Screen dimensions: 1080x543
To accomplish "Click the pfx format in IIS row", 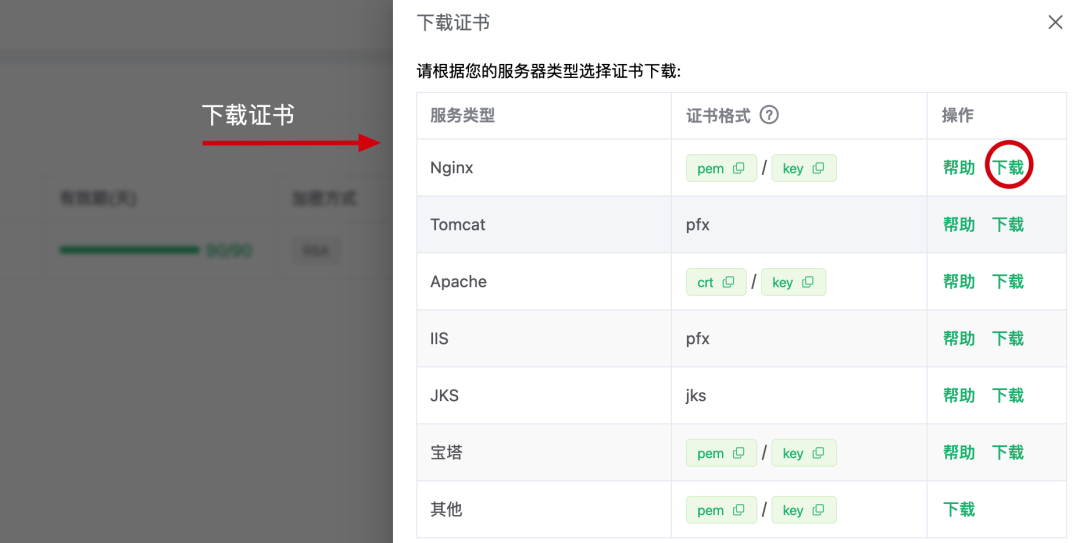I will click(x=698, y=339).
